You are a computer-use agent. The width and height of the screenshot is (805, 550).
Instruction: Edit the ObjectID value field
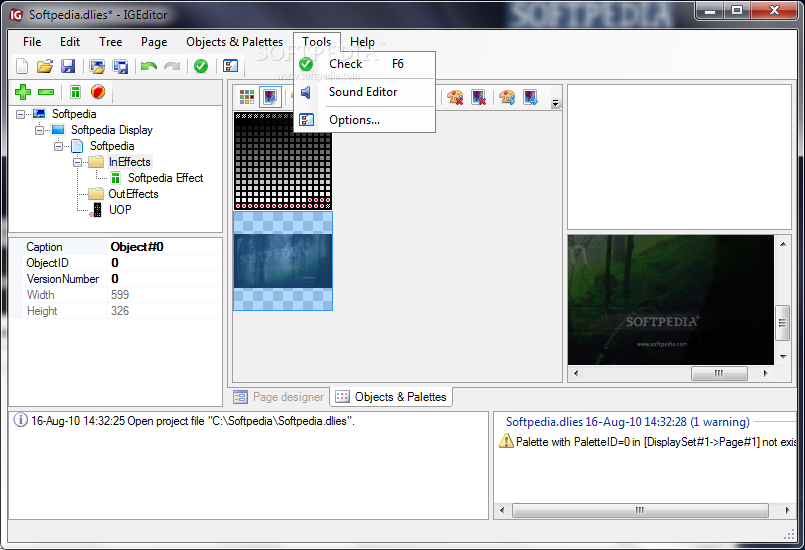pos(165,263)
